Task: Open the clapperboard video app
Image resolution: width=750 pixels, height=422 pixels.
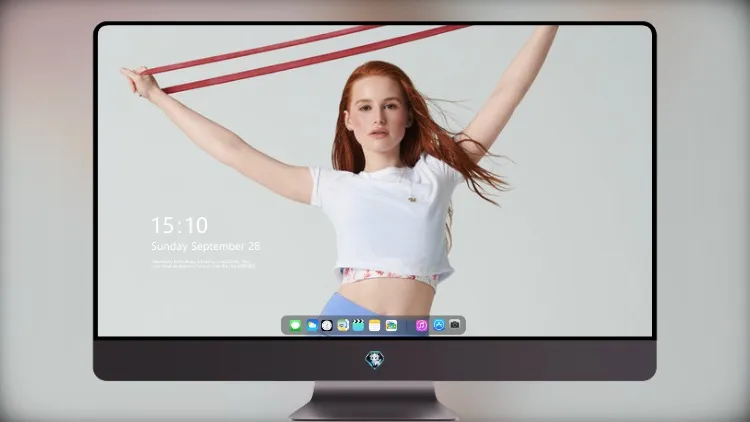Action: click(x=358, y=326)
